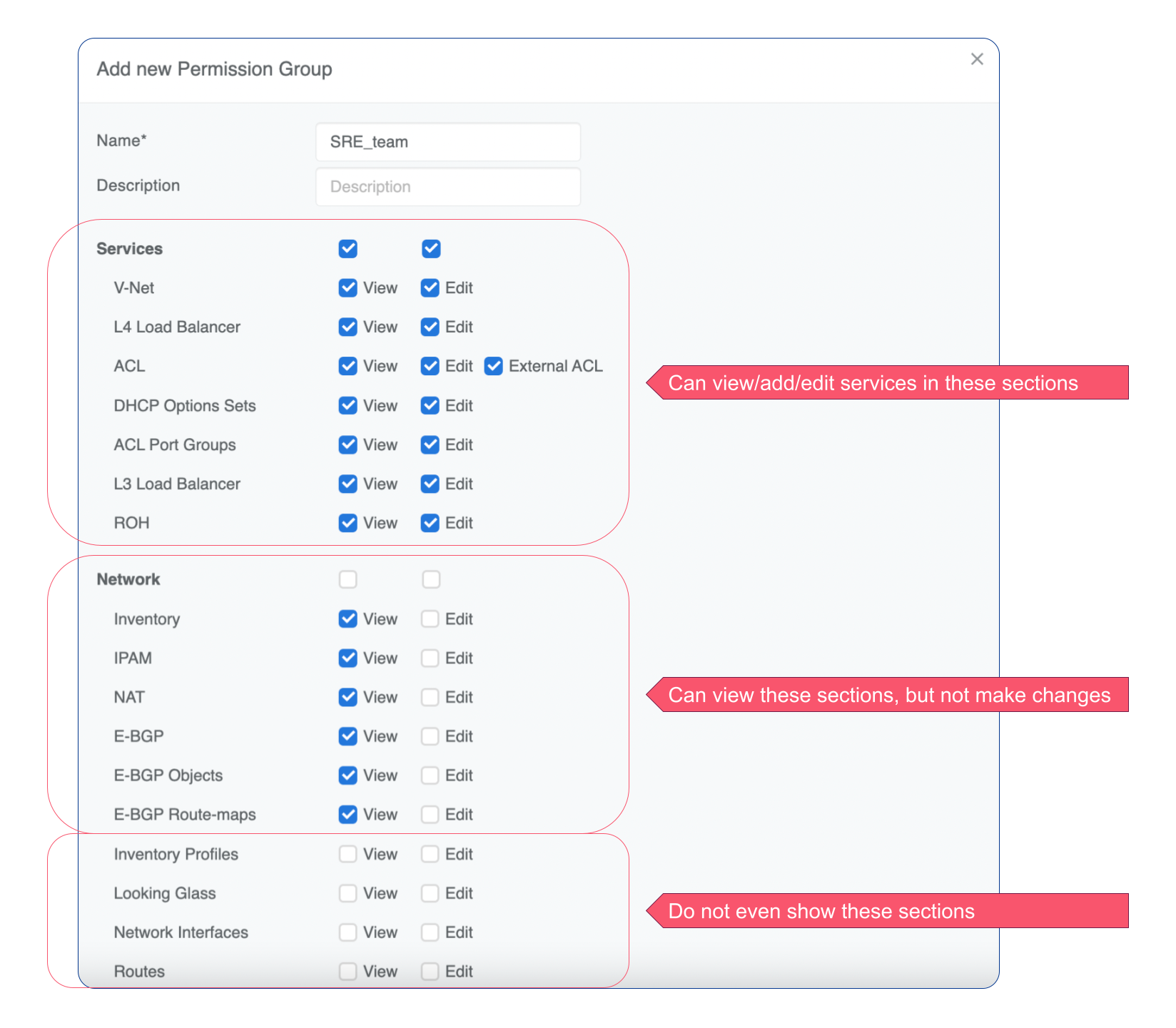Click the Name field containing SRE_team

click(448, 142)
